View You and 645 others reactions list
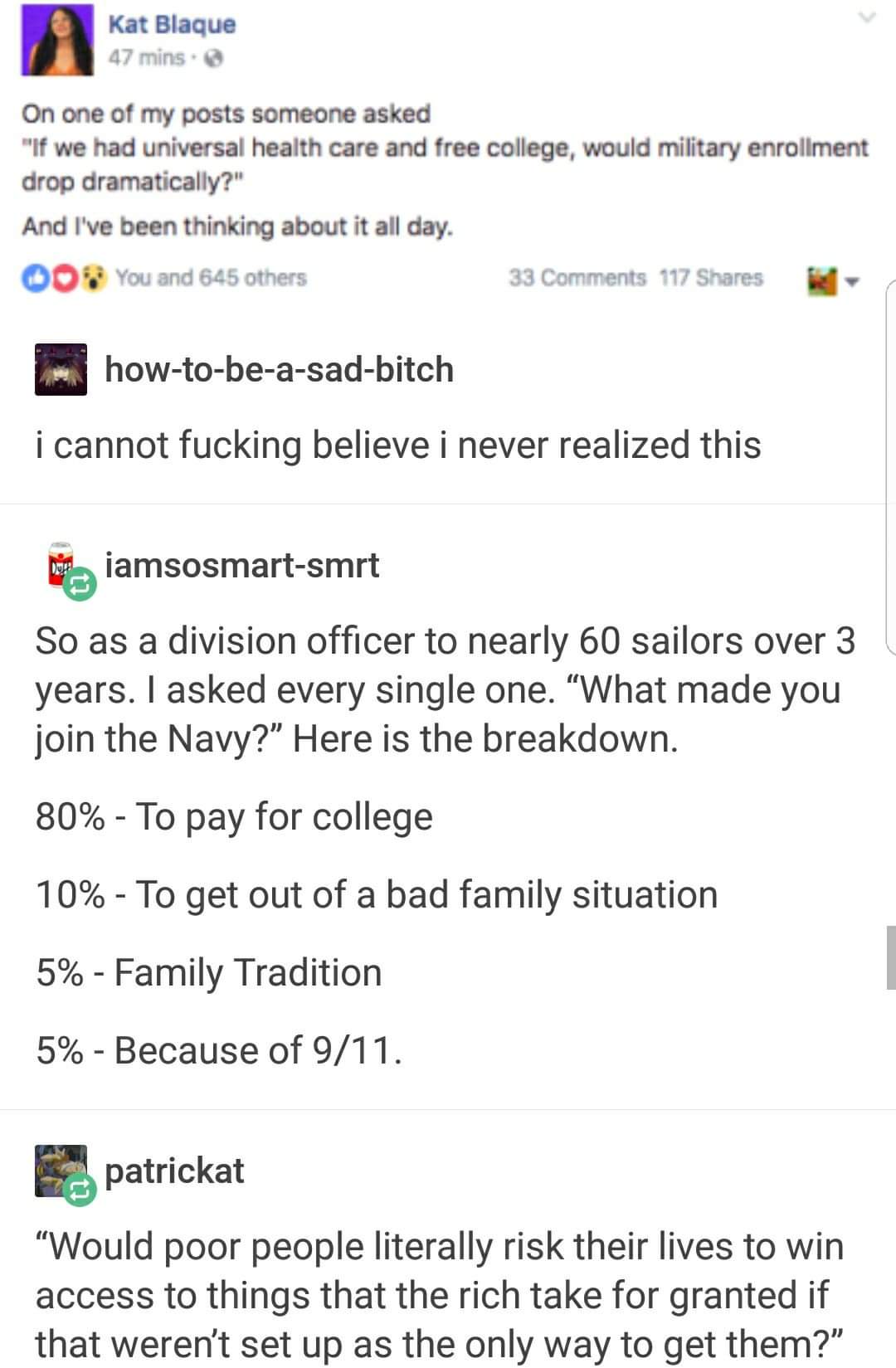Image resolution: width=896 pixels, height=1368 pixels. coord(211,277)
